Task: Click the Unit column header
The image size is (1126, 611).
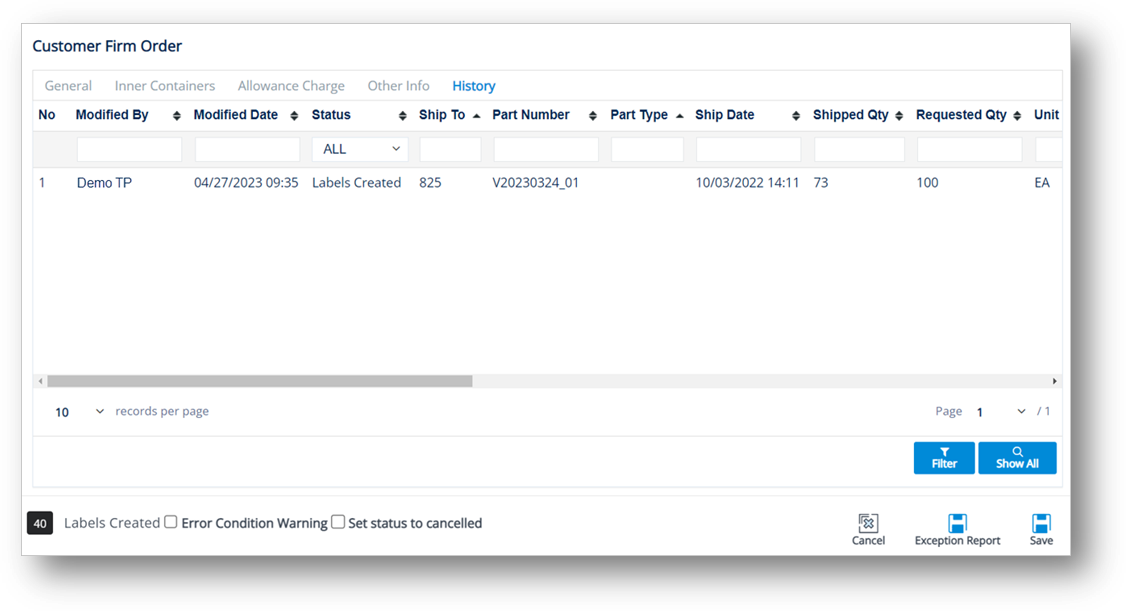Action: (1046, 115)
